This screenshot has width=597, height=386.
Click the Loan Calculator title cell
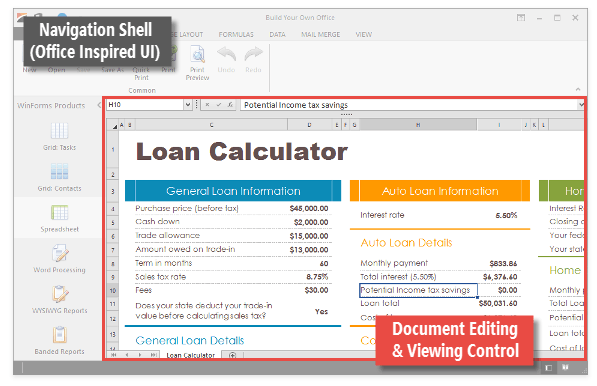pyautogui.click(x=242, y=152)
